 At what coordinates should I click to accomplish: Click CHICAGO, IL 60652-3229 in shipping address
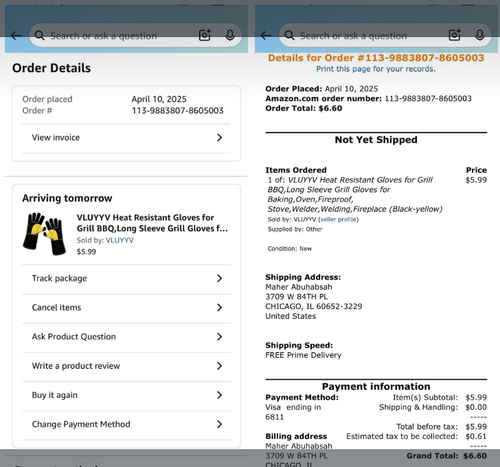coord(314,306)
